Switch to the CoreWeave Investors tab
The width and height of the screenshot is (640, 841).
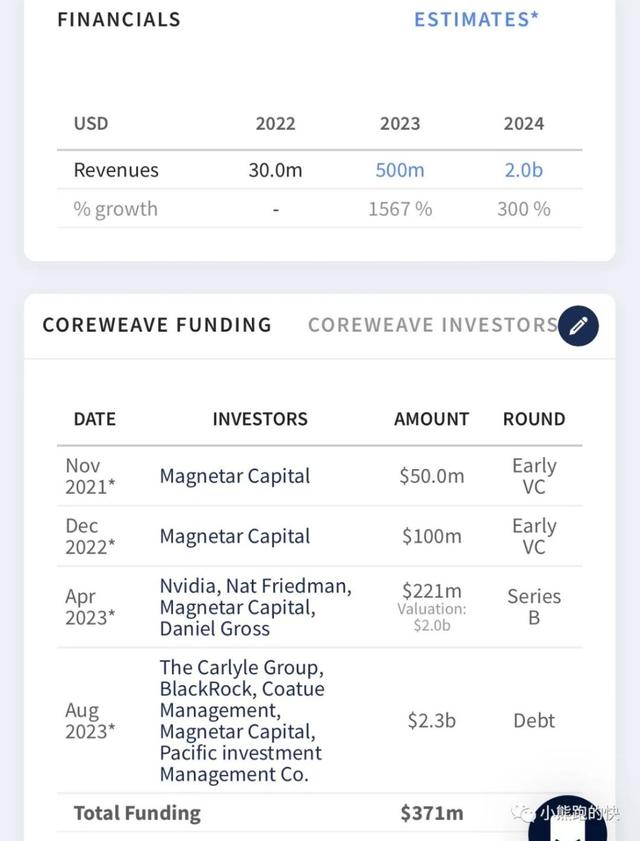pyautogui.click(x=432, y=325)
